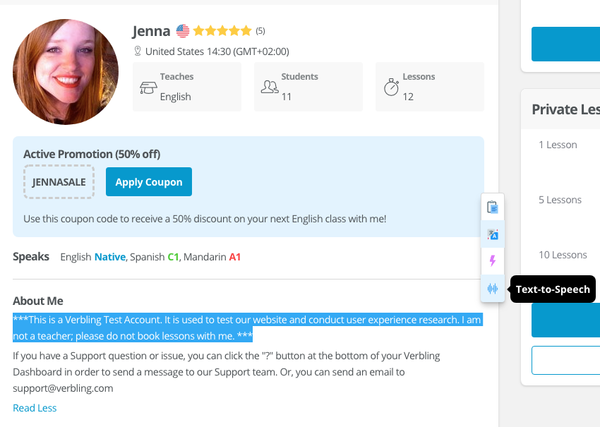Click the support@verbling.com email text

63,388
